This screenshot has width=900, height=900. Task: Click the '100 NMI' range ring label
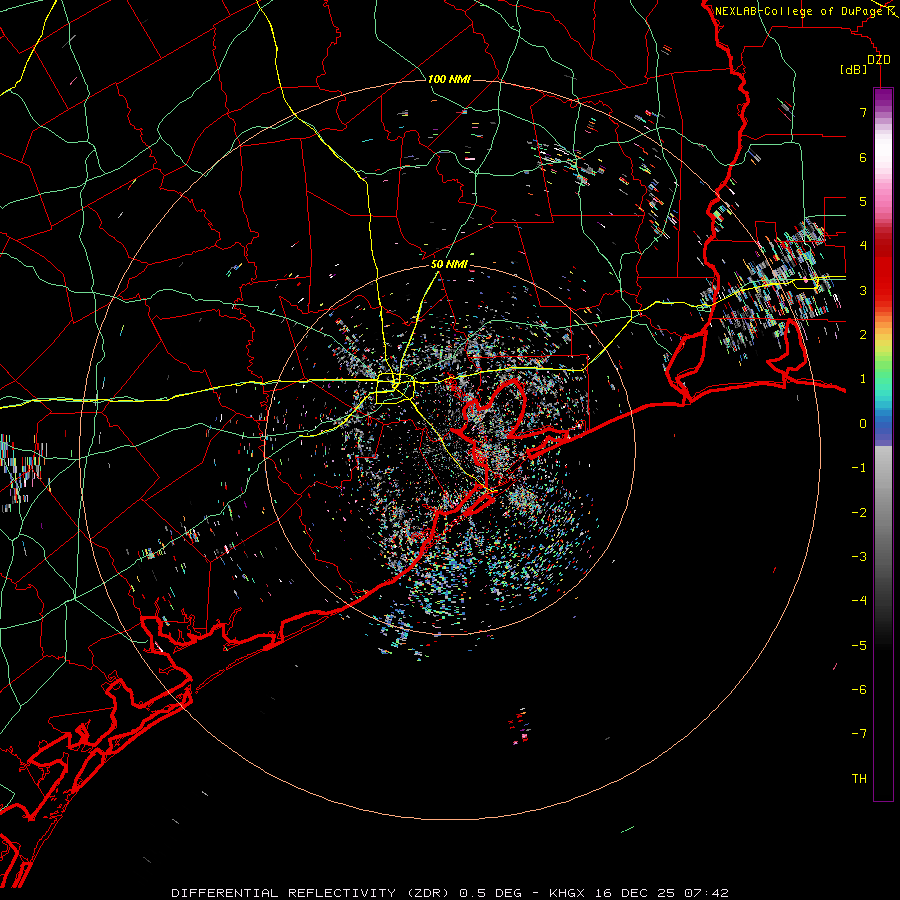coord(449,79)
